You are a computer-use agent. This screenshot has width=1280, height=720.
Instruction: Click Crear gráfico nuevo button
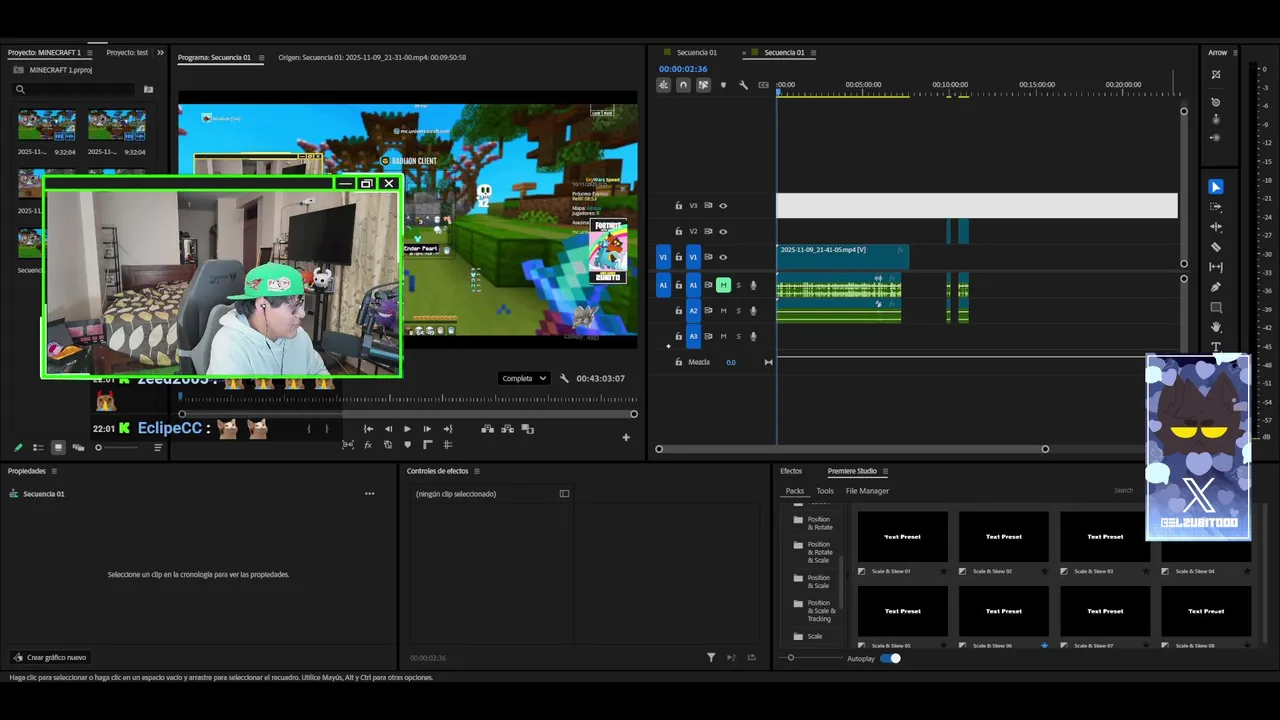(x=50, y=657)
